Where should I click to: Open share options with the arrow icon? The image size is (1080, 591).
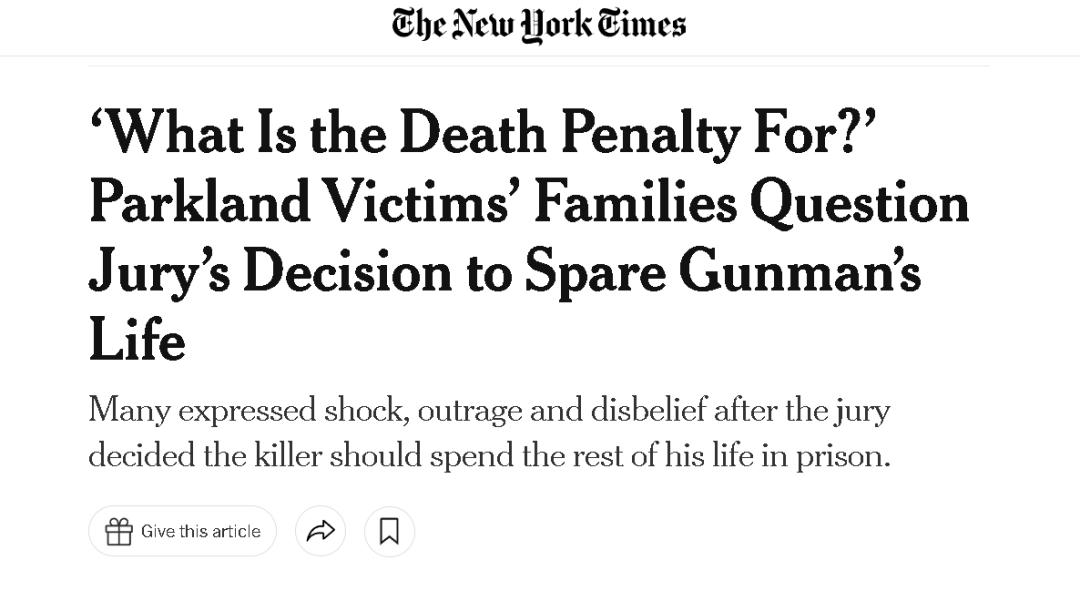[320, 531]
